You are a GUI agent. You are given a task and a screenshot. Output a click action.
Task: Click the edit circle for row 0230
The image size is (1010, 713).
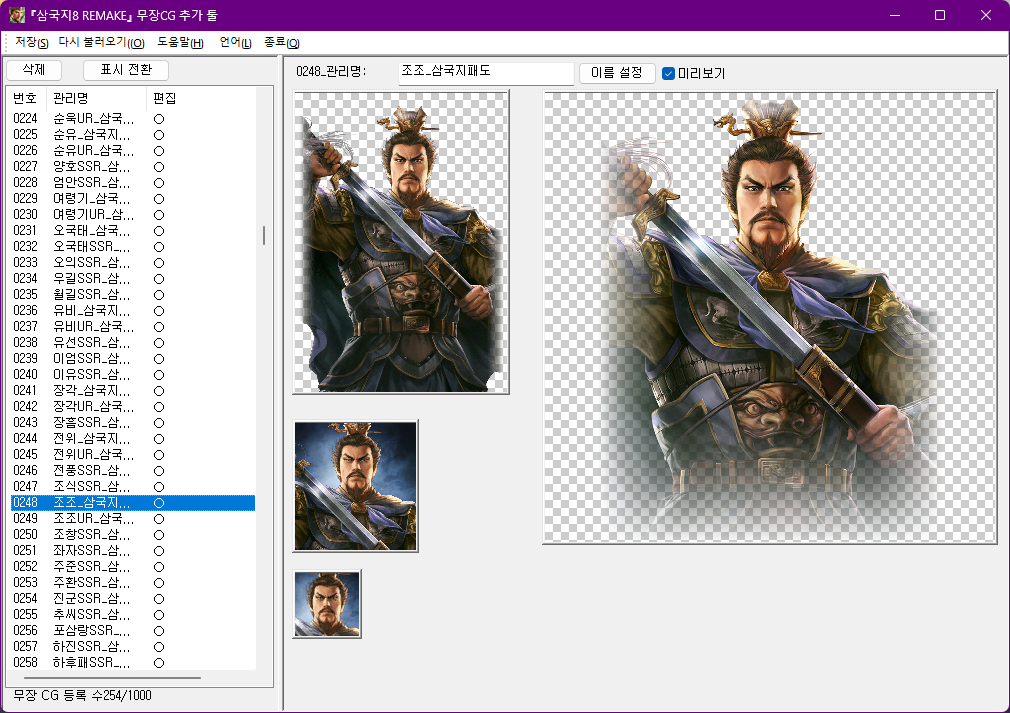coord(159,215)
